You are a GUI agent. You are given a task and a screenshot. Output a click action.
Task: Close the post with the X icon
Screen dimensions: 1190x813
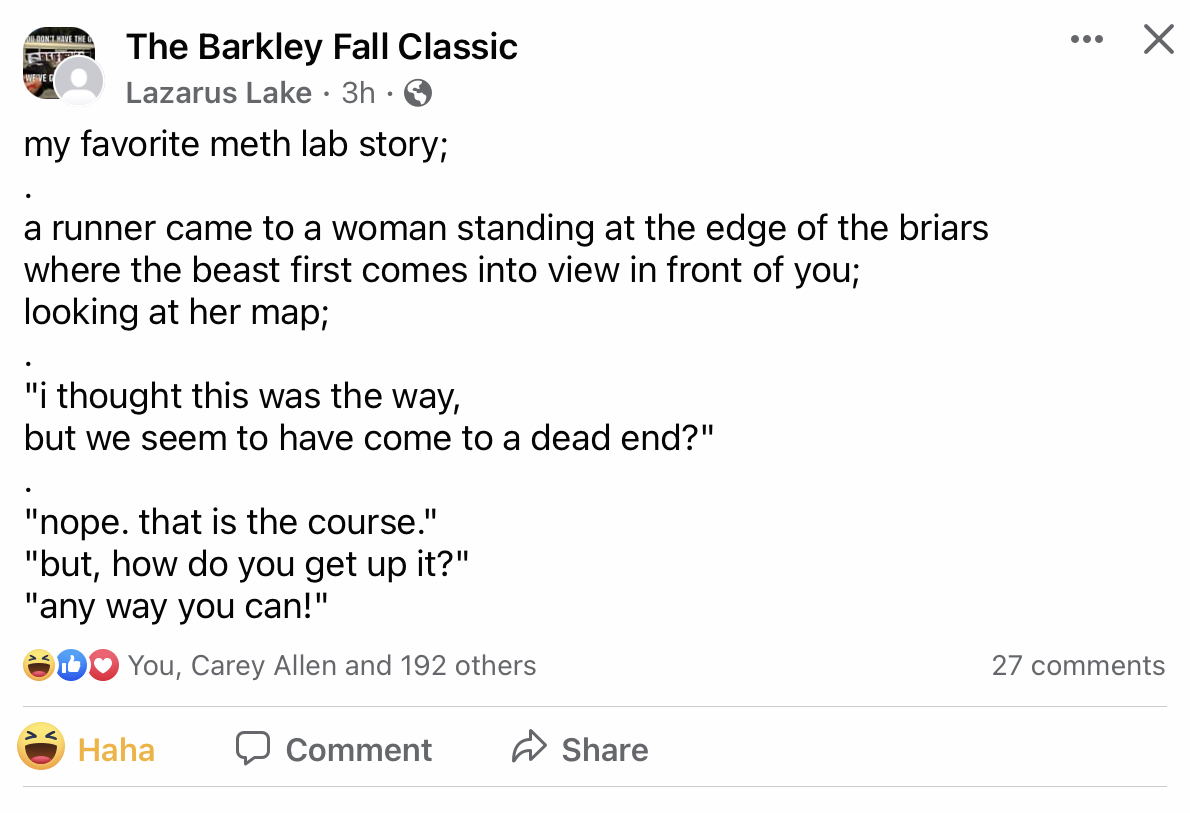tap(1158, 40)
